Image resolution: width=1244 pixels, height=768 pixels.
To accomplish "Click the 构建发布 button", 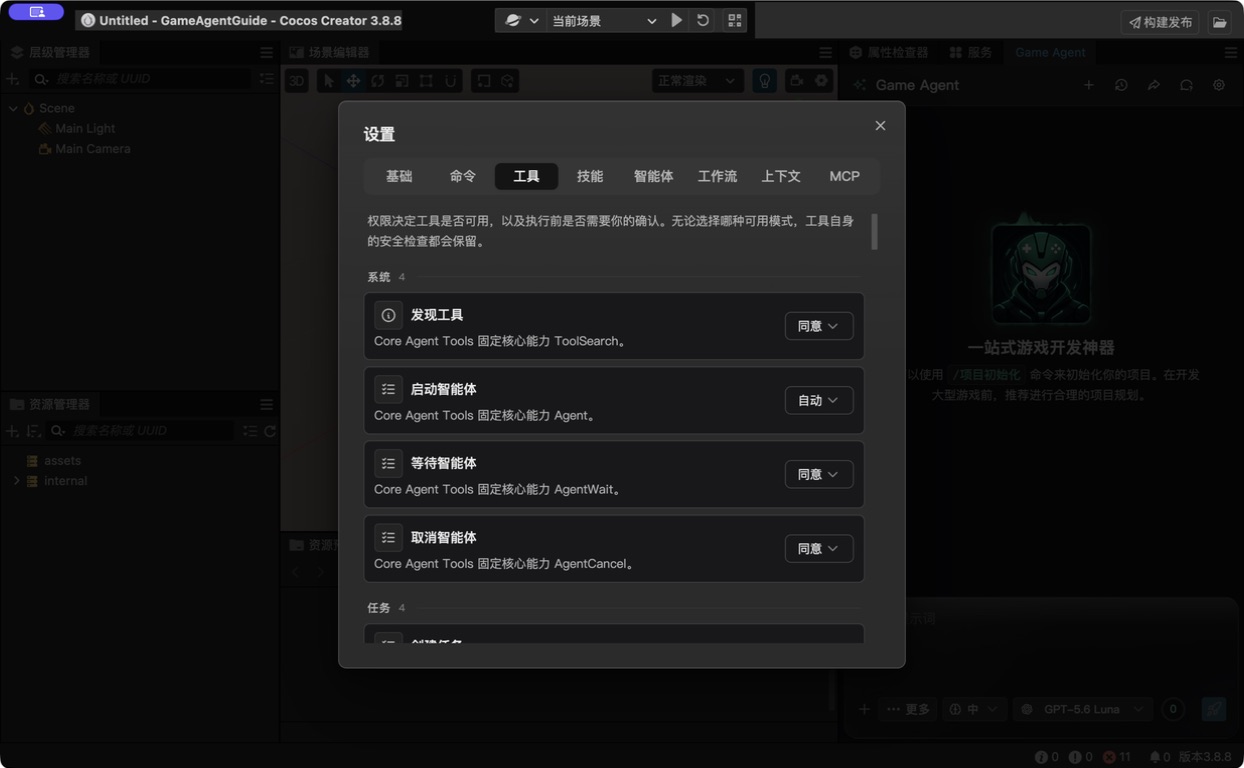I will pyautogui.click(x=1161, y=21).
